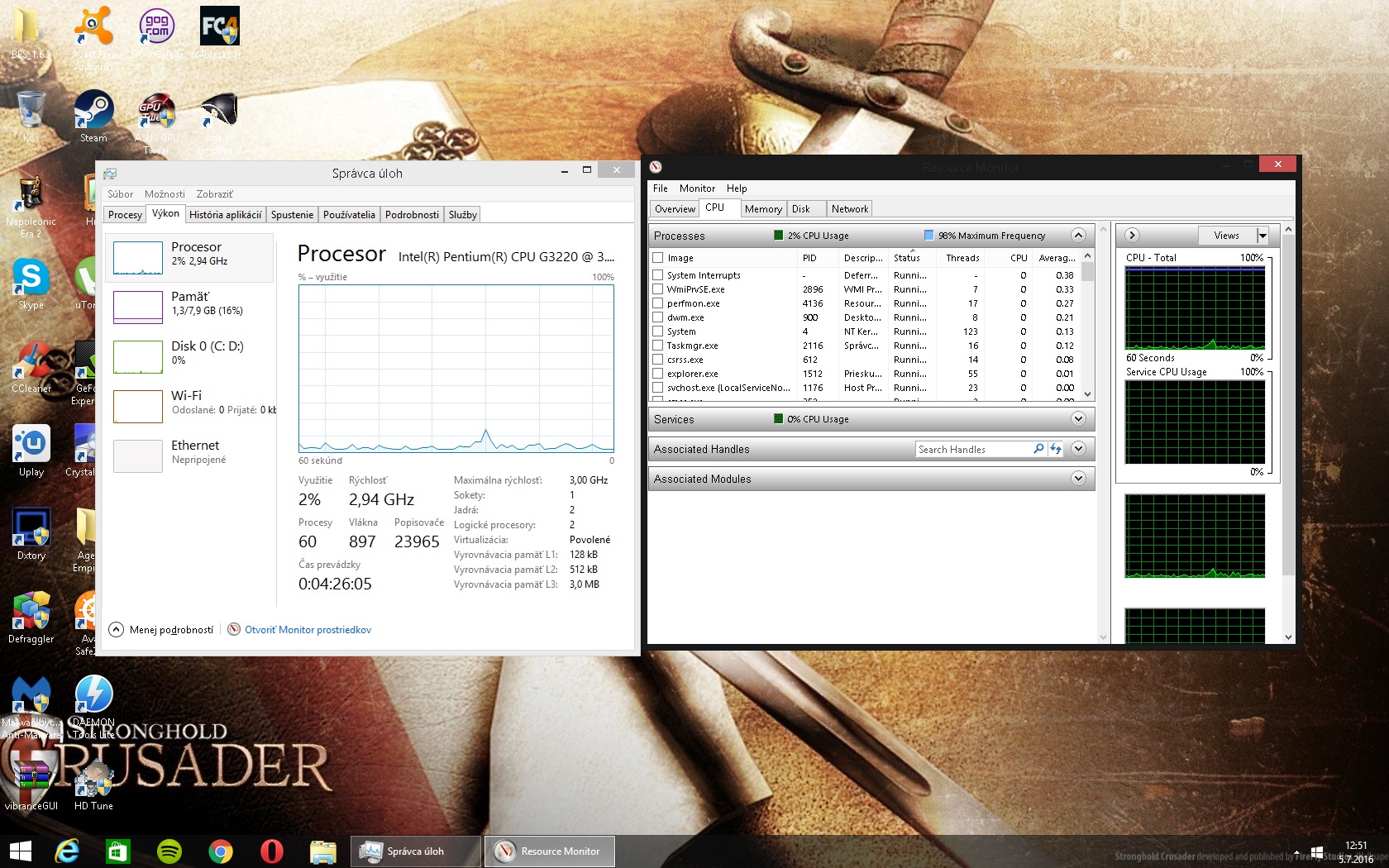This screenshot has height=868, width=1389.
Task: Open Resource Monitor via the 'Otvoriť Monitor prostriedkov' link
Action: 308,630
